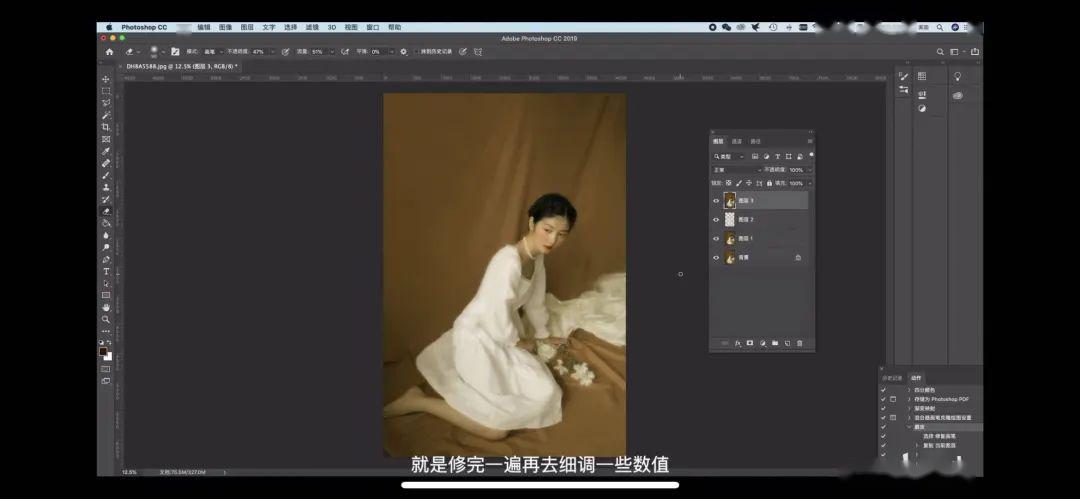Select the 图层 2 layer thumbnail
This screenshot has height=499, width=1080.
(x=729, y=219)
